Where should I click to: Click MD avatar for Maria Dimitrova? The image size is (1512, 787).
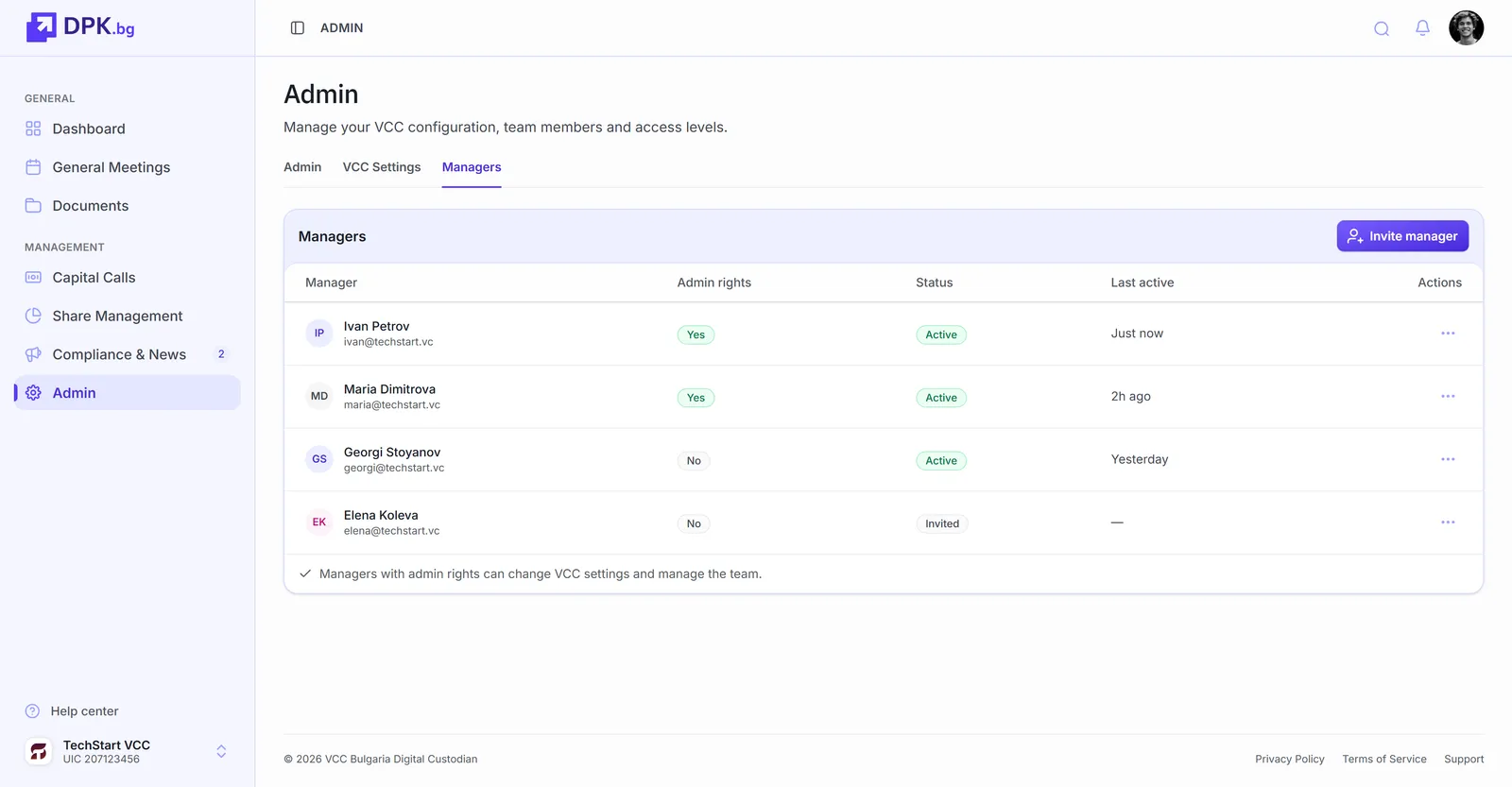[319, 397]
